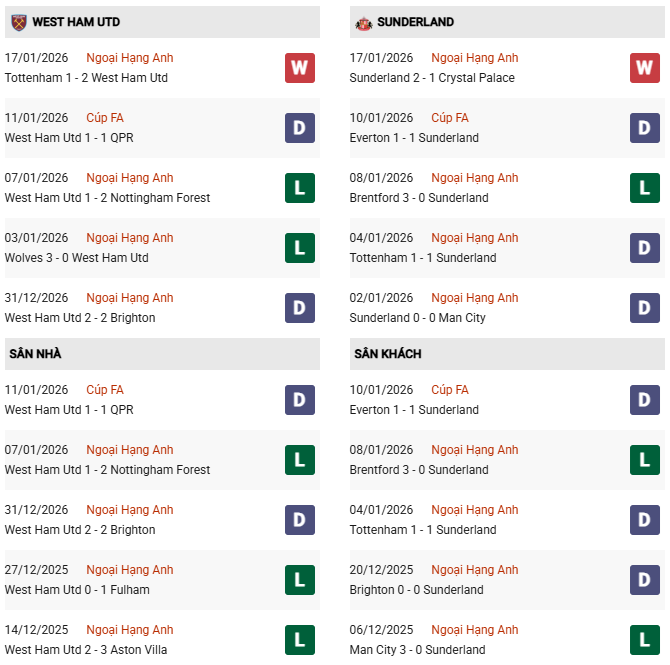Click D badge beside Brighton 0 - 0 Sunderland

click(x=644, y=580)
